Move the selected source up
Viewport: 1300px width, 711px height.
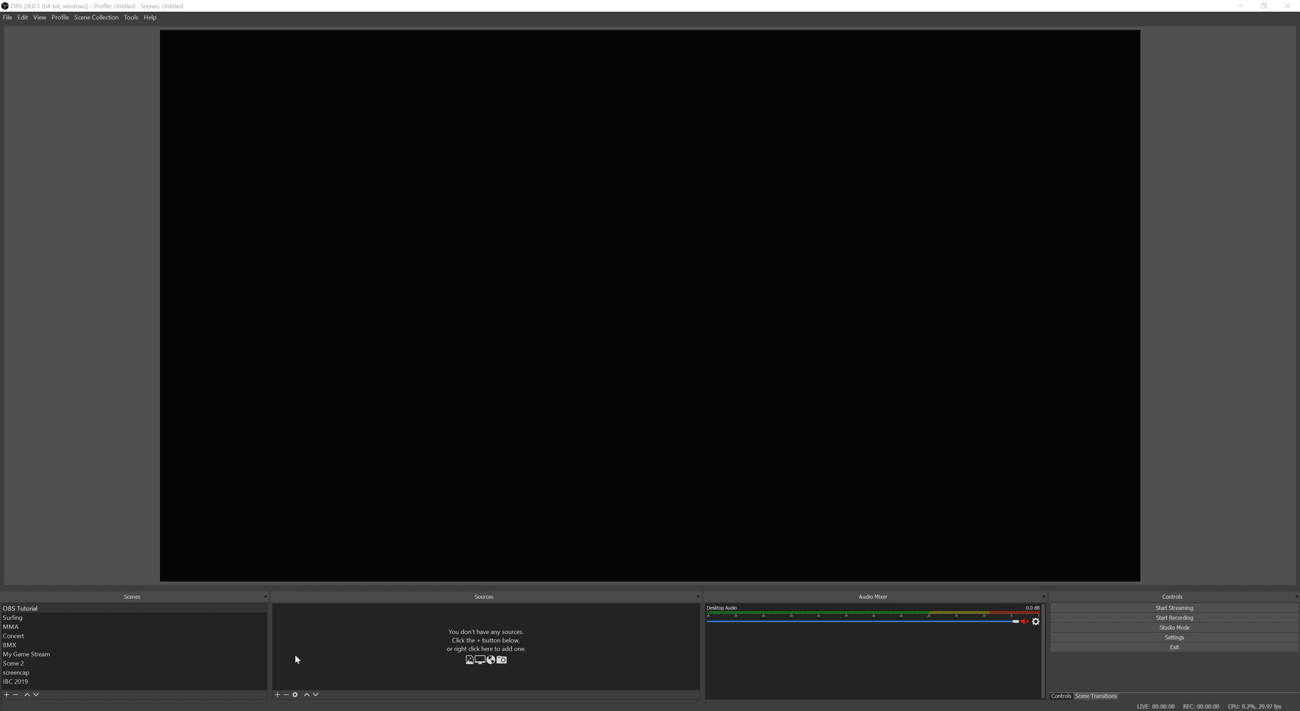[x=307, y=695]
